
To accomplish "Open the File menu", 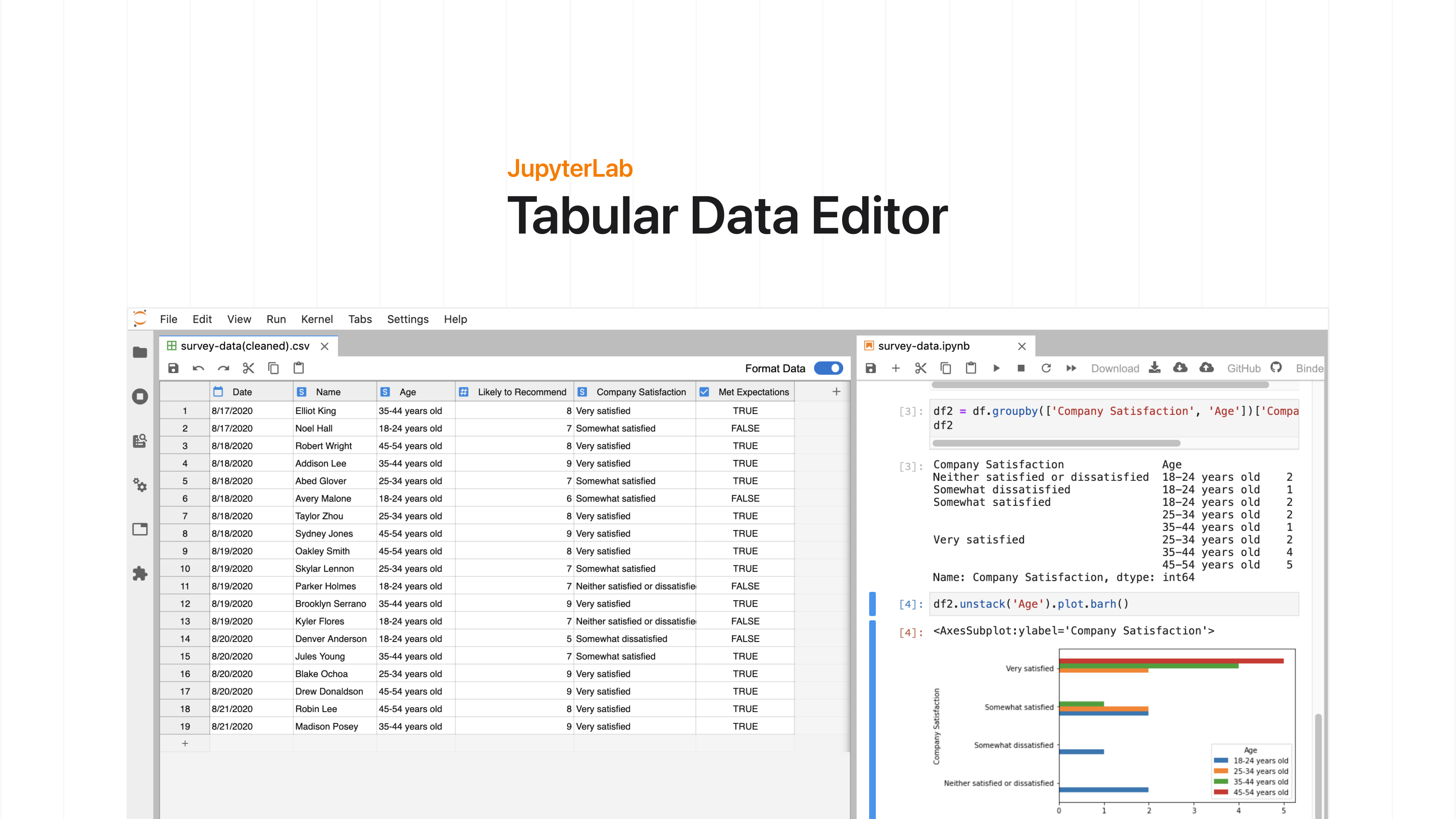I will (x=168, y=319).
